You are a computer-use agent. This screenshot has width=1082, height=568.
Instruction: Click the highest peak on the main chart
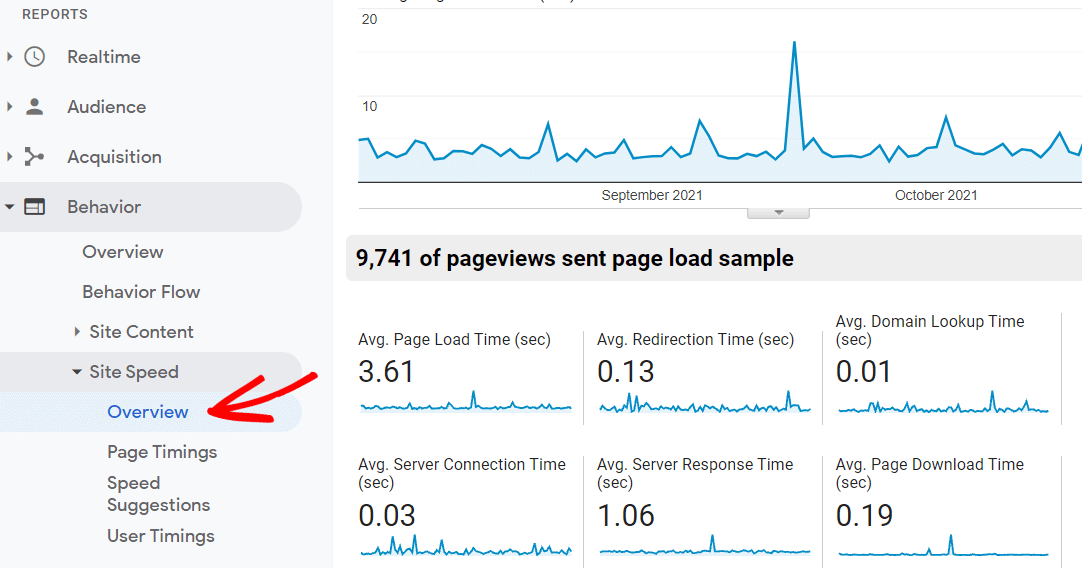(x=794, y=43)
